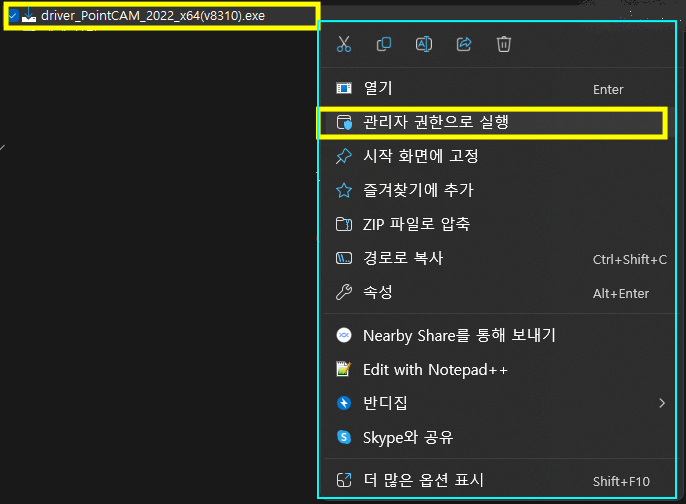Click the Rename icon
This screenshot has height=504, width=686.
424,44
